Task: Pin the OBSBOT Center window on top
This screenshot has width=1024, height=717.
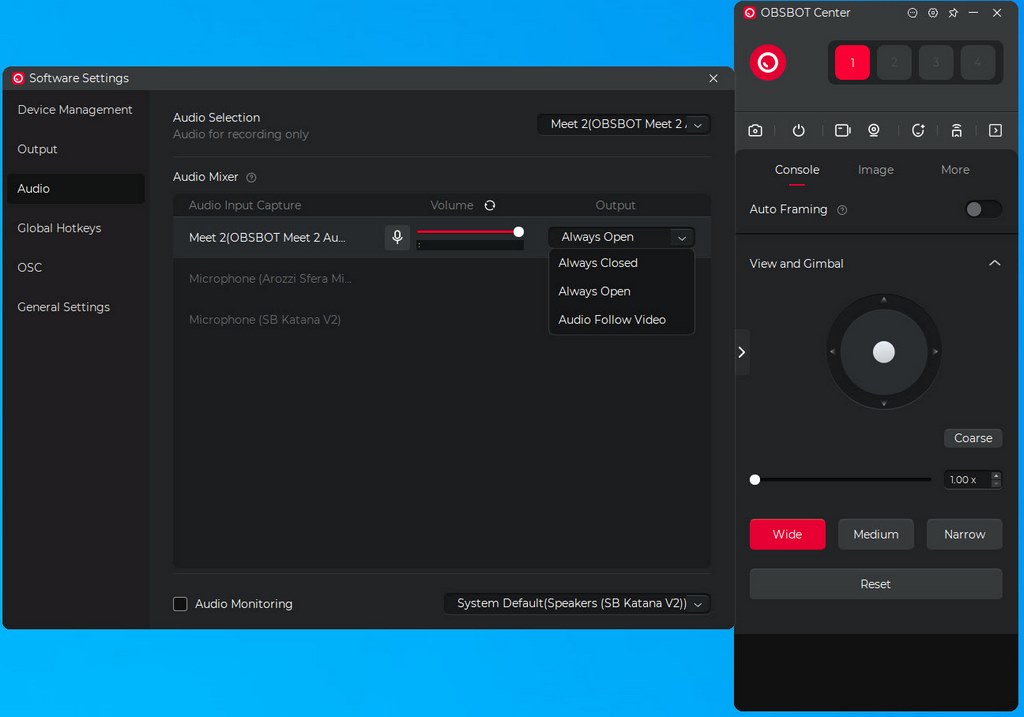Action: 953,13
